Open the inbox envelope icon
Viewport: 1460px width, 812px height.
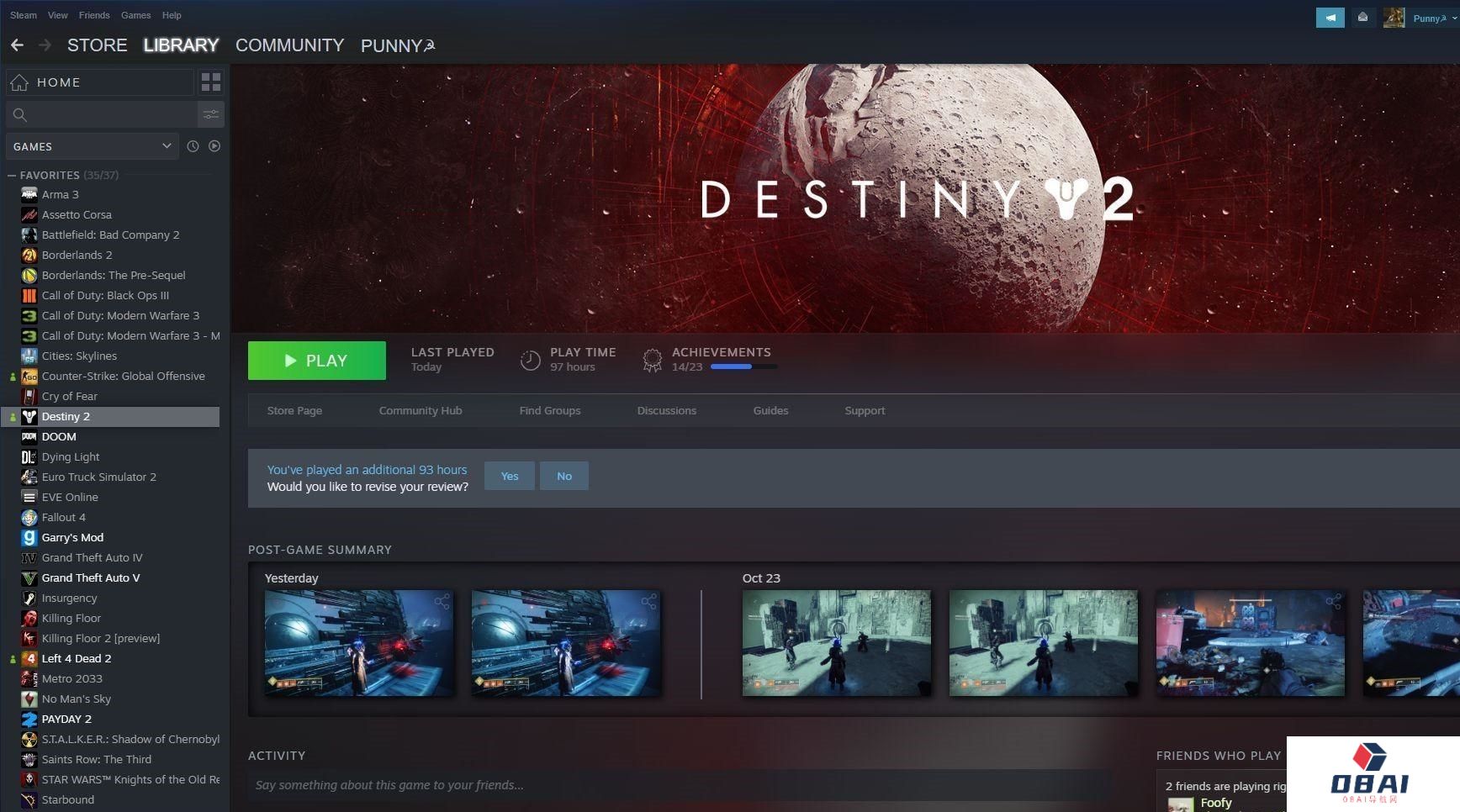pyautogui.click(x=1362, y=18)
